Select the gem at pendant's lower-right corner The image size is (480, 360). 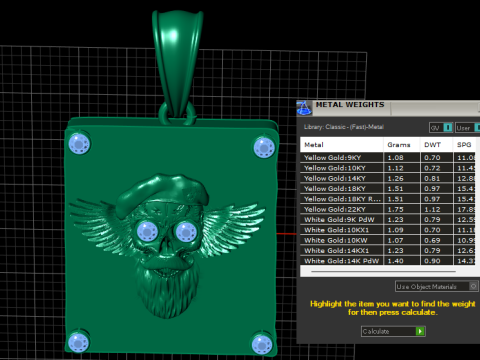coord(262,344)
